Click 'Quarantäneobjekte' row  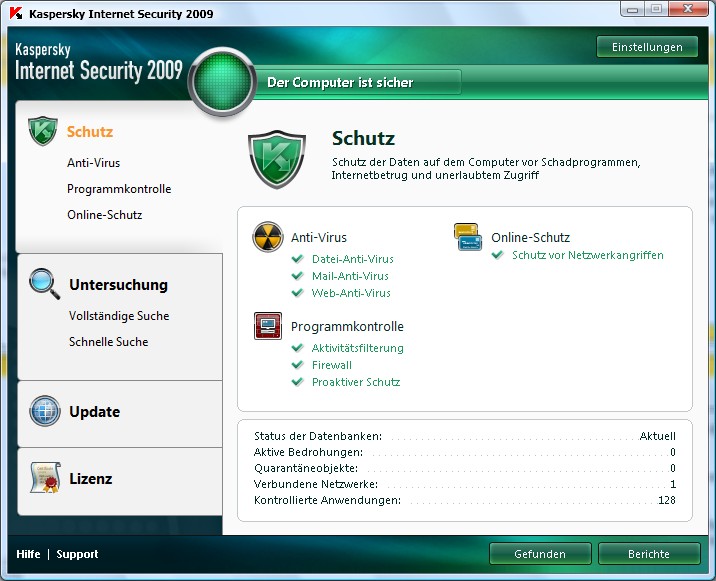coord(464,468)
